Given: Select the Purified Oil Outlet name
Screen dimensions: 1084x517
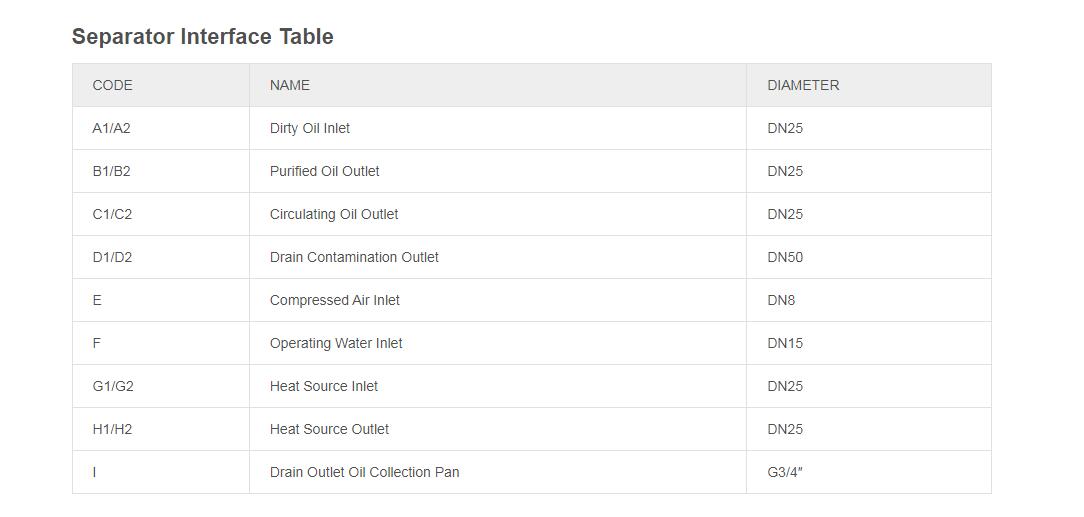Looking at the screenshot, I should click(324, 171).
